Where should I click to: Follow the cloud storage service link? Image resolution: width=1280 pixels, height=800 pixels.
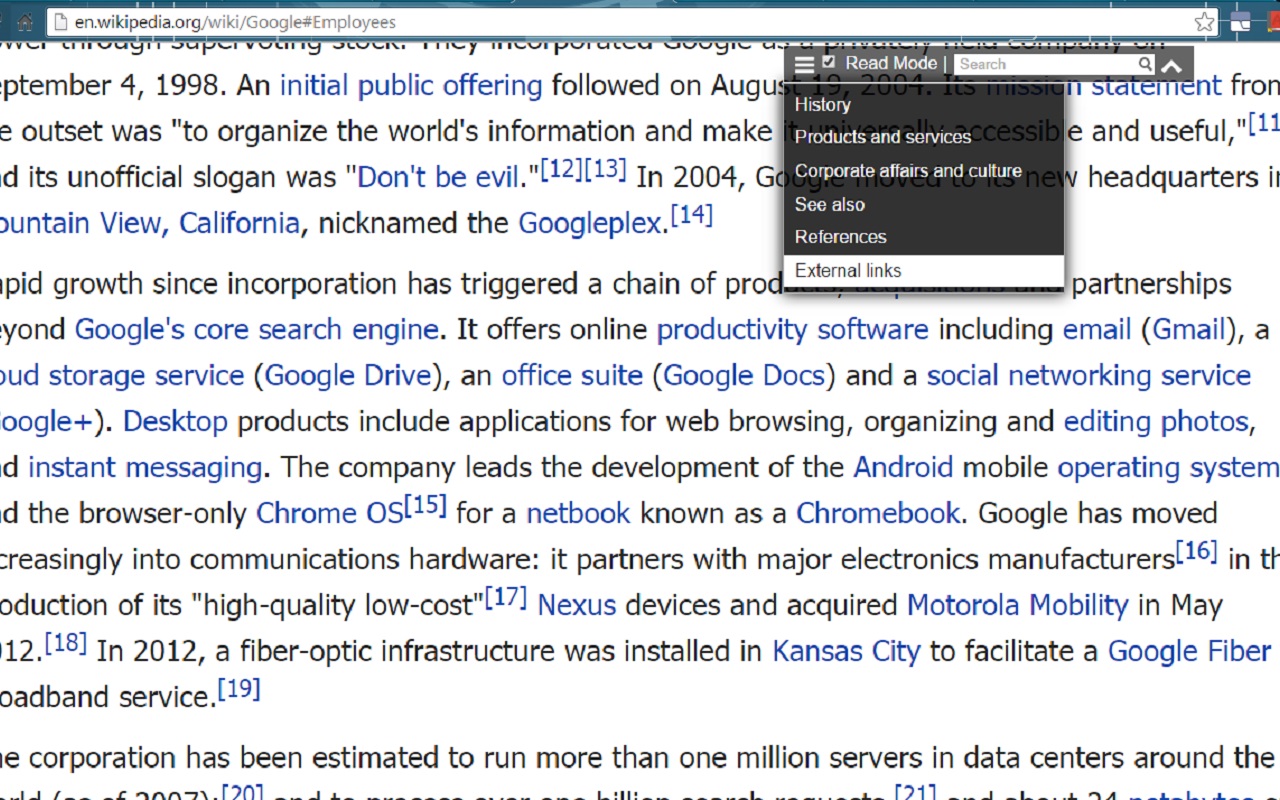click(122, 375)
